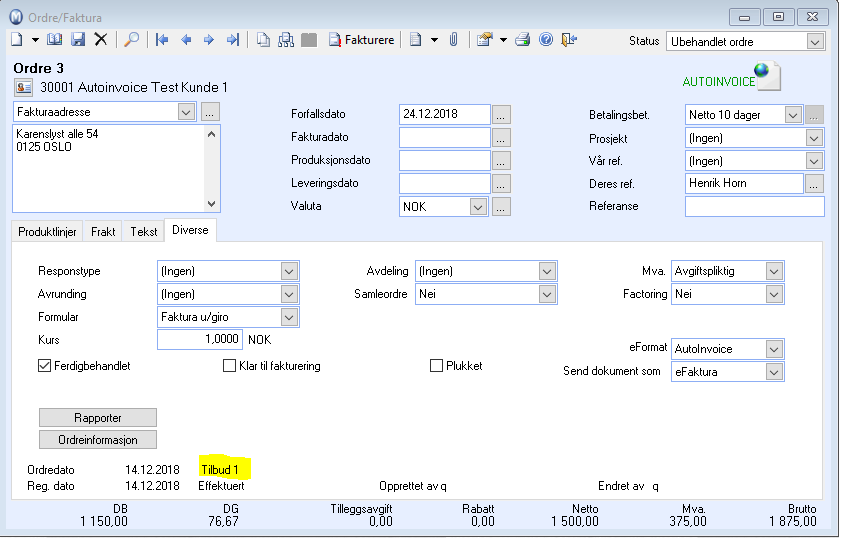Click up arrow of address scrollbar
842x544 pixels.
[212, 134]
